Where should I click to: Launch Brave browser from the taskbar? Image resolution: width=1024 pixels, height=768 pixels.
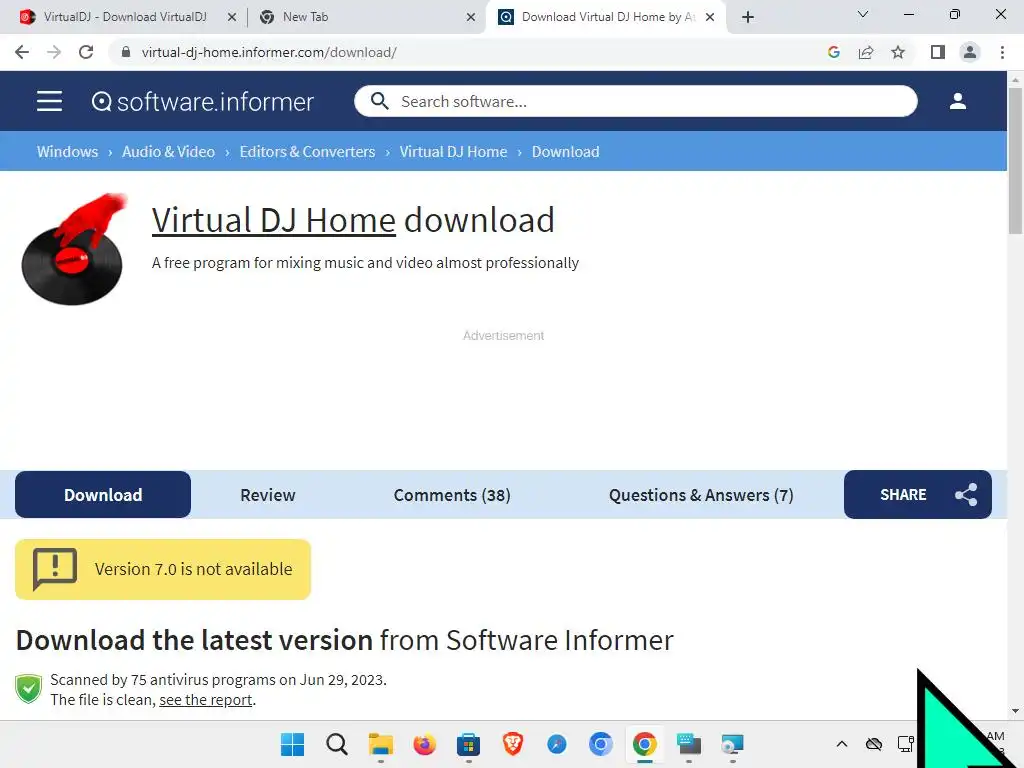(513, 744)
